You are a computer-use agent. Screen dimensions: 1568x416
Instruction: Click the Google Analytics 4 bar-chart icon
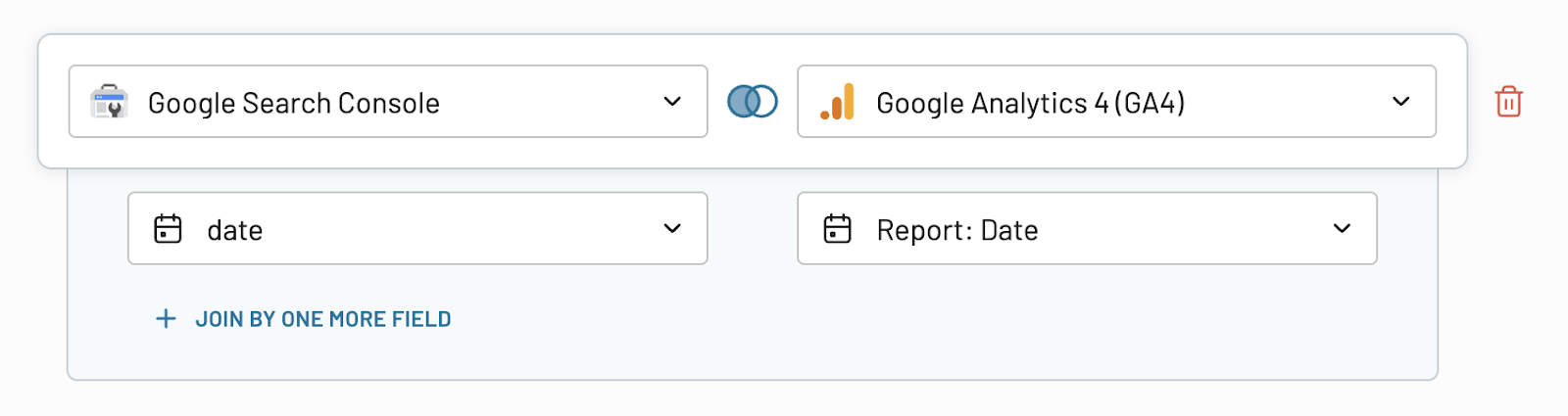[838, 102]
